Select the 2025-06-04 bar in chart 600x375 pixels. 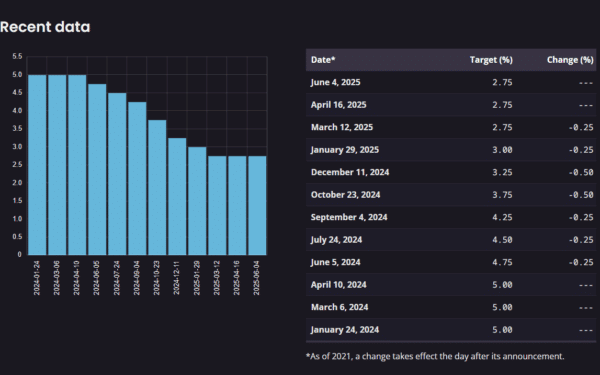(x=257, y=205)
